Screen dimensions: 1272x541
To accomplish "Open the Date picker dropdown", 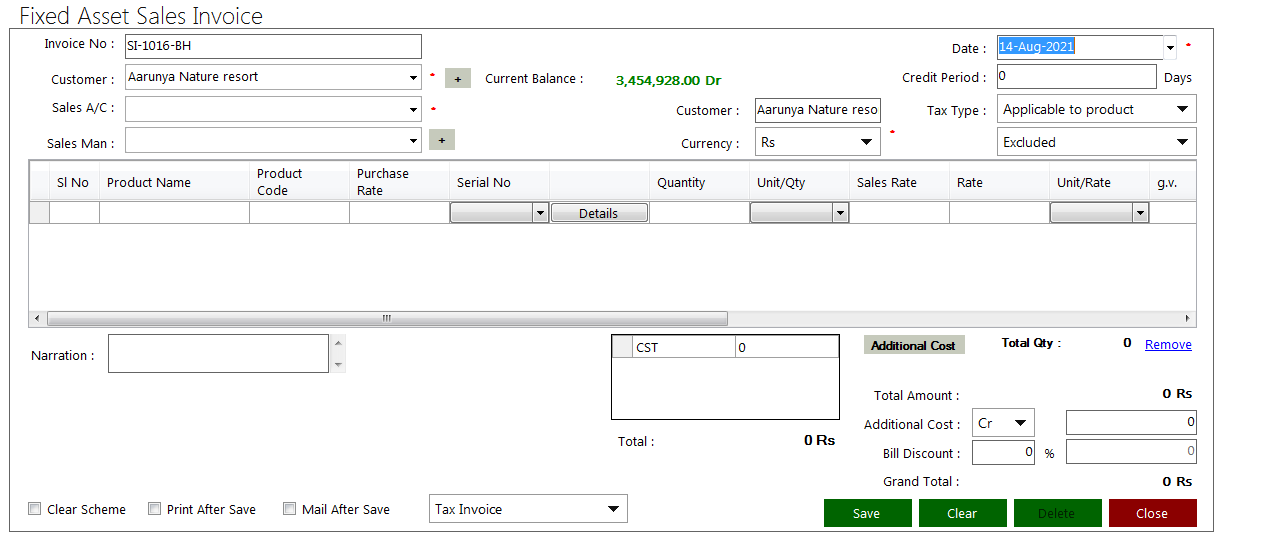I will [x=1170, y=47].
